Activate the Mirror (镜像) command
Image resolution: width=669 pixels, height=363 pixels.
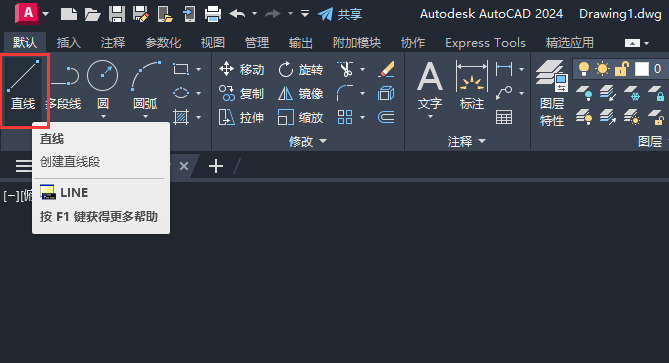[x=300, y=93]
